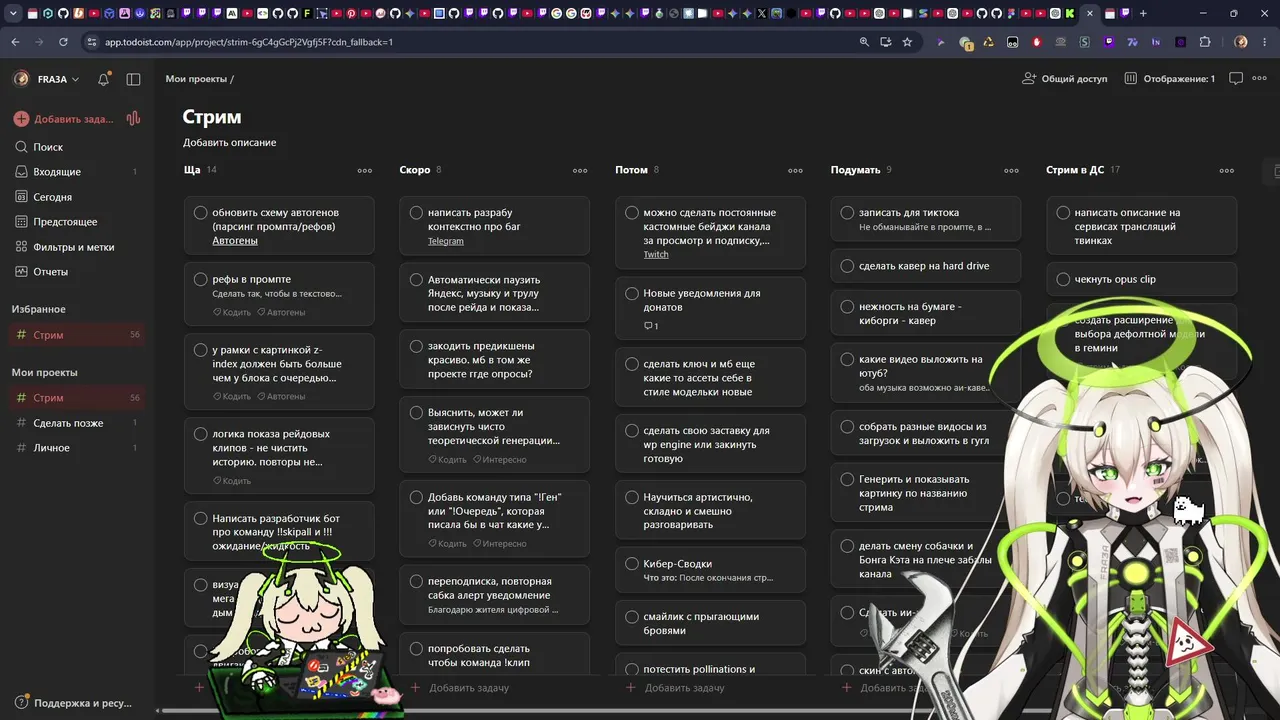Complete task чекнуть opus clip
Viewport: 1280px width, 720px height.
pos(1063,280)
